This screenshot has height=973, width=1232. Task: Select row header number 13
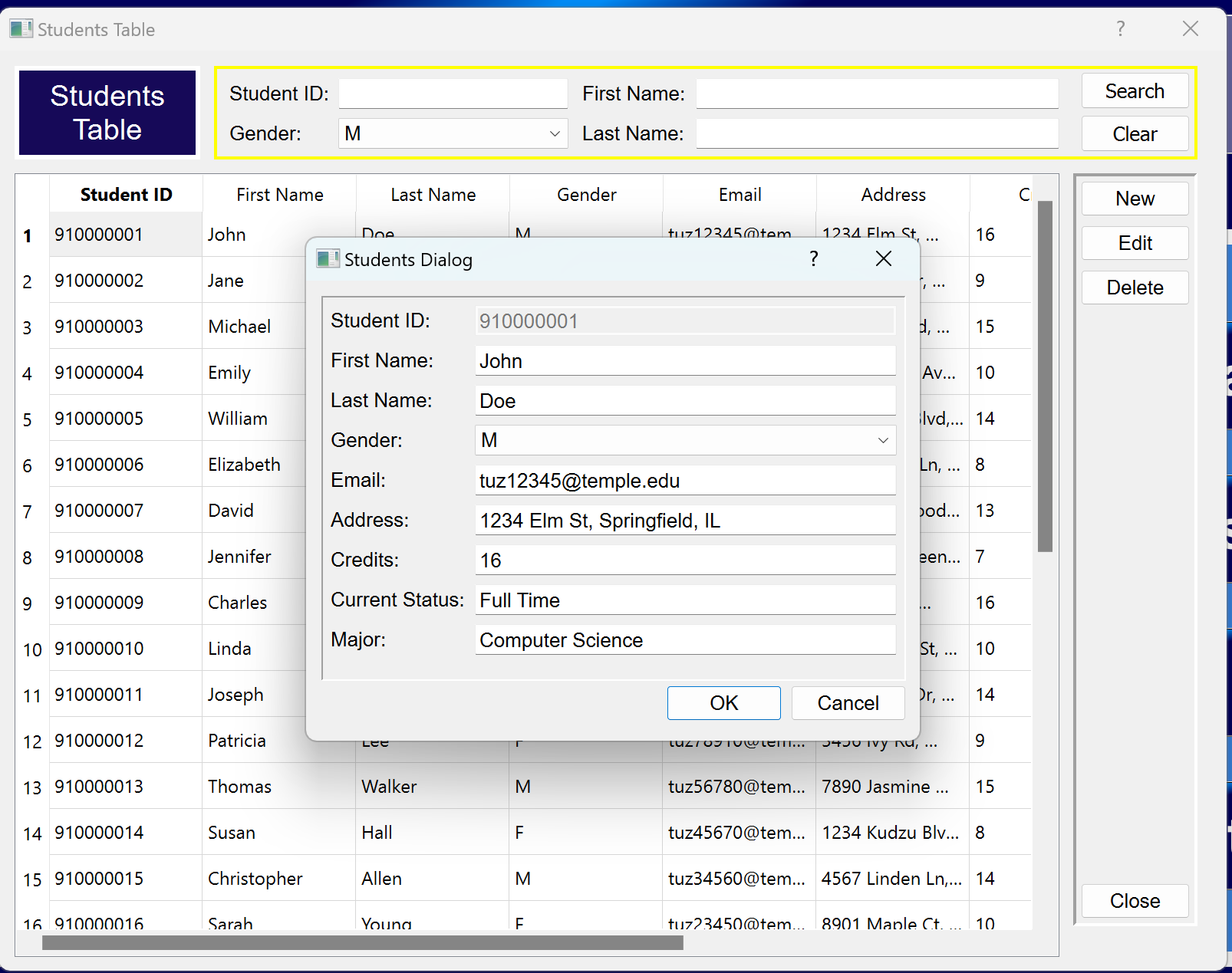tap(32, 787)
